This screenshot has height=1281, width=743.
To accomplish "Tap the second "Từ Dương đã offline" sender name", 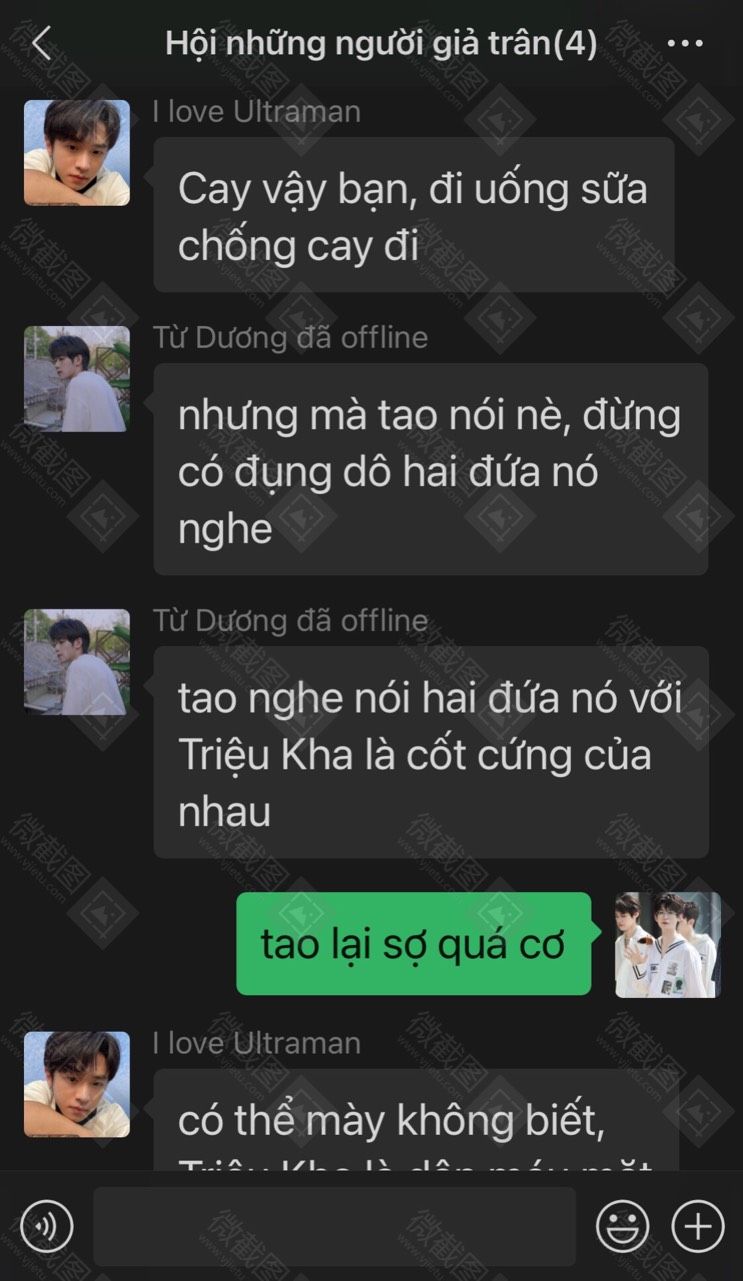I will click(x=290, y=620).
